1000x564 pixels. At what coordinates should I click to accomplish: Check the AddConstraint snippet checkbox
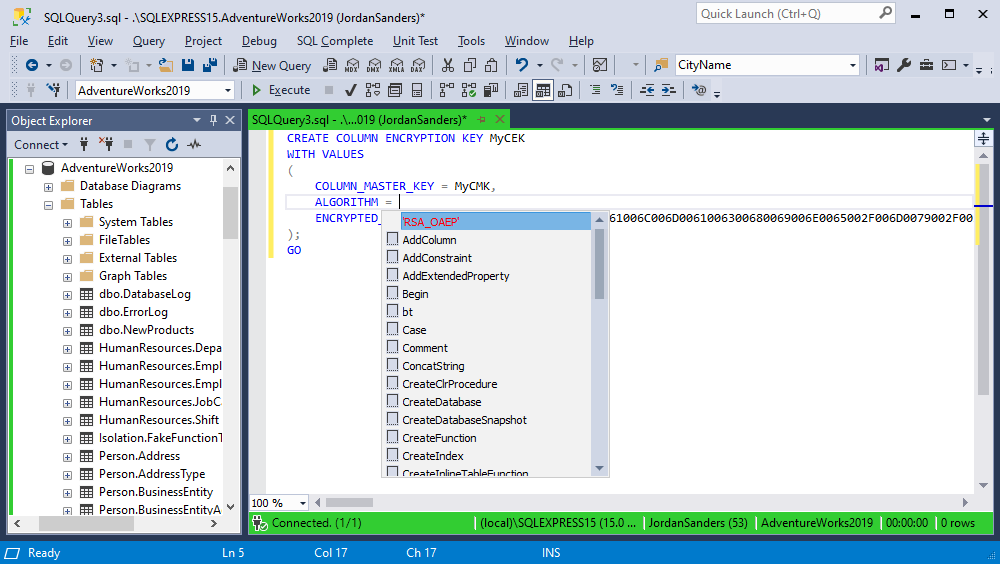click(x=392, y=257)
